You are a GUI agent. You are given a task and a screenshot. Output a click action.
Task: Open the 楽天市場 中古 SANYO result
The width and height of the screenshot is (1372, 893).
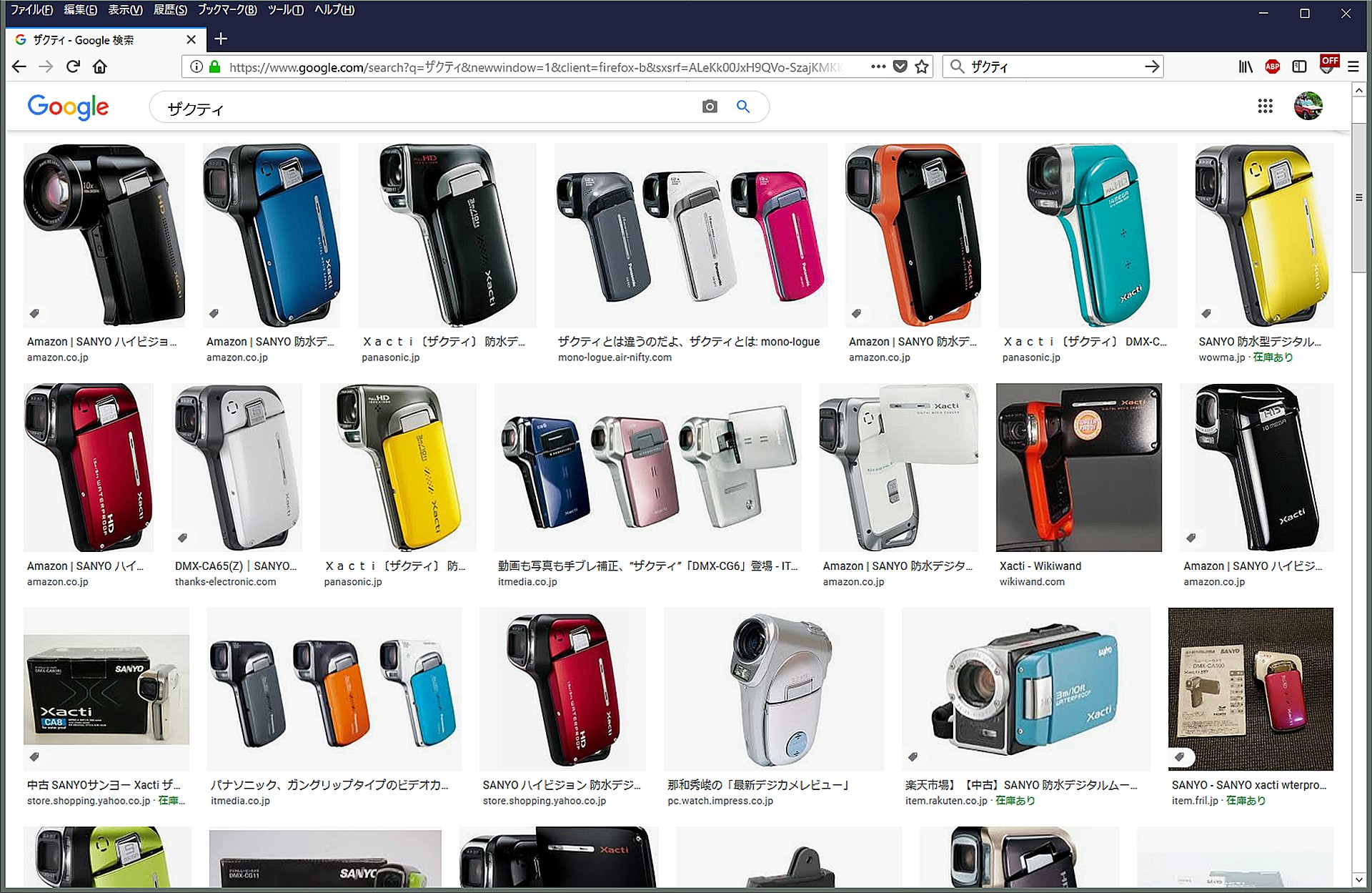click(x=1021, y=784)
